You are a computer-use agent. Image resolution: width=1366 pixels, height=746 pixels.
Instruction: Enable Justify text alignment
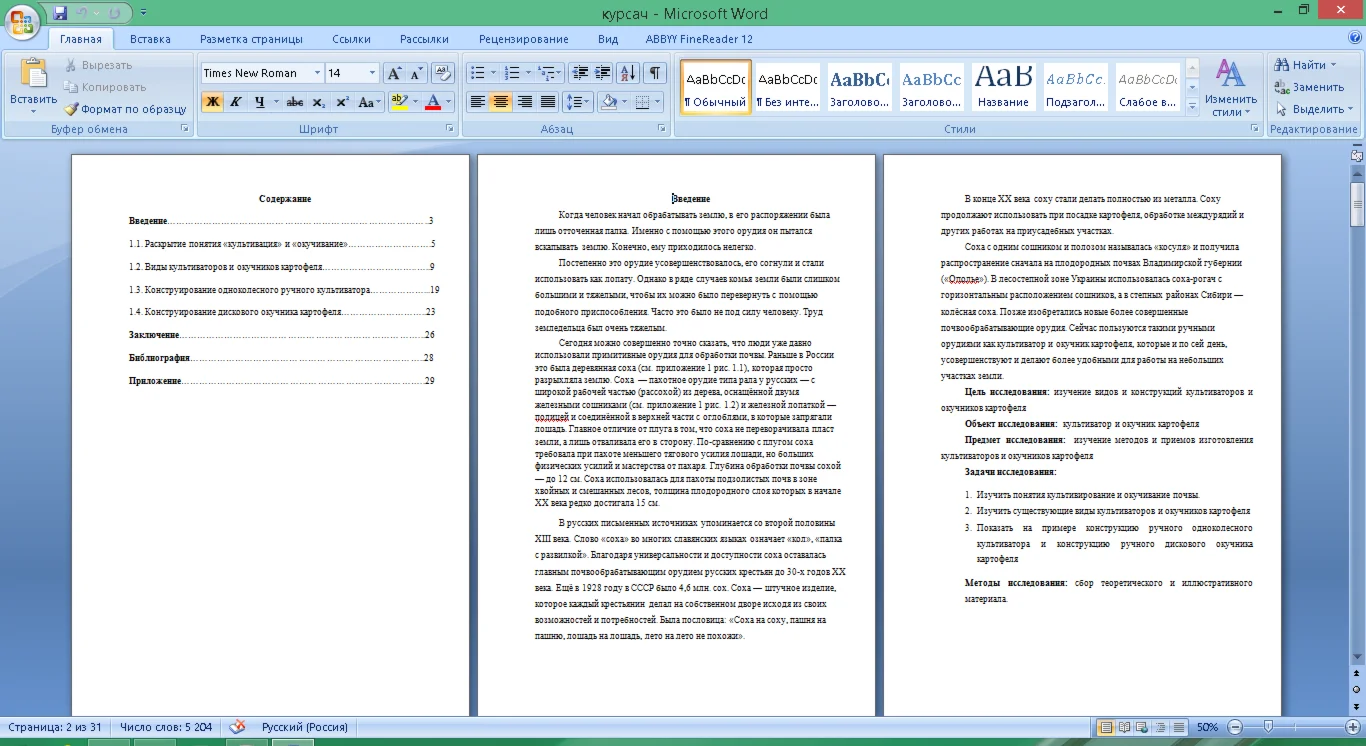click(548, 102)
